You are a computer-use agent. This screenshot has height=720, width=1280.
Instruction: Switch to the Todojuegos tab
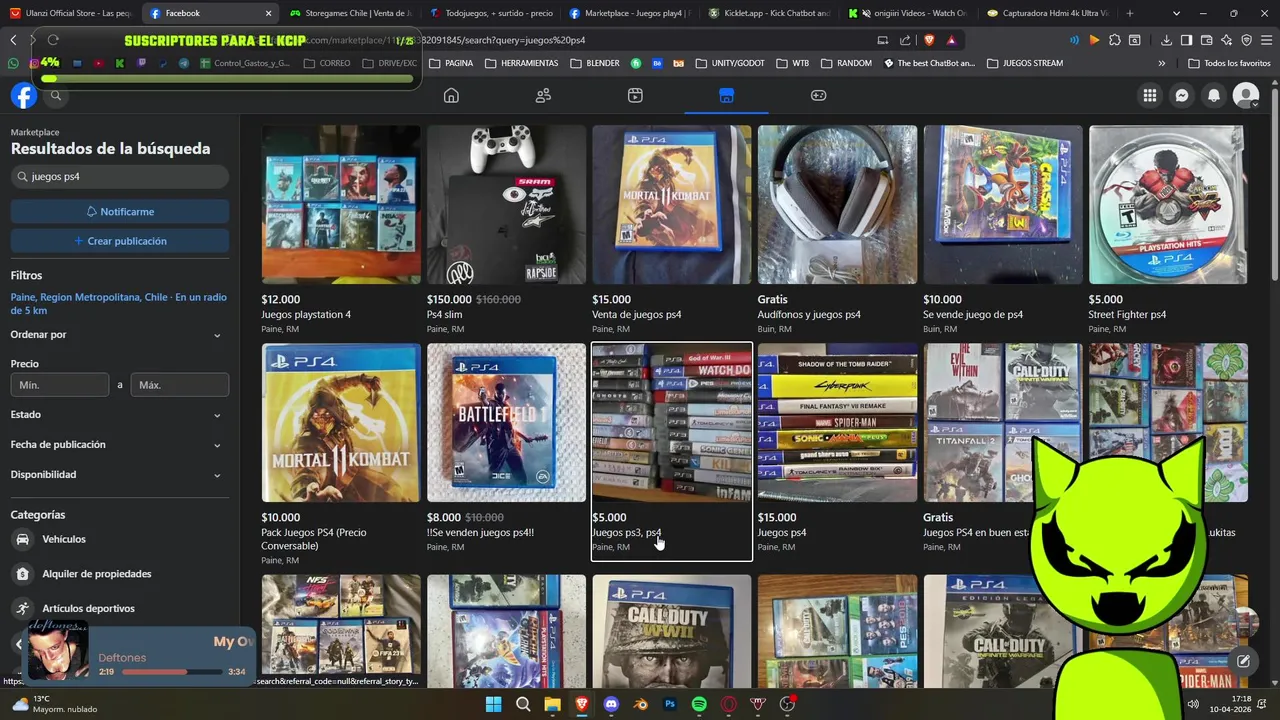pyautogui.click(x=490, y=13)
